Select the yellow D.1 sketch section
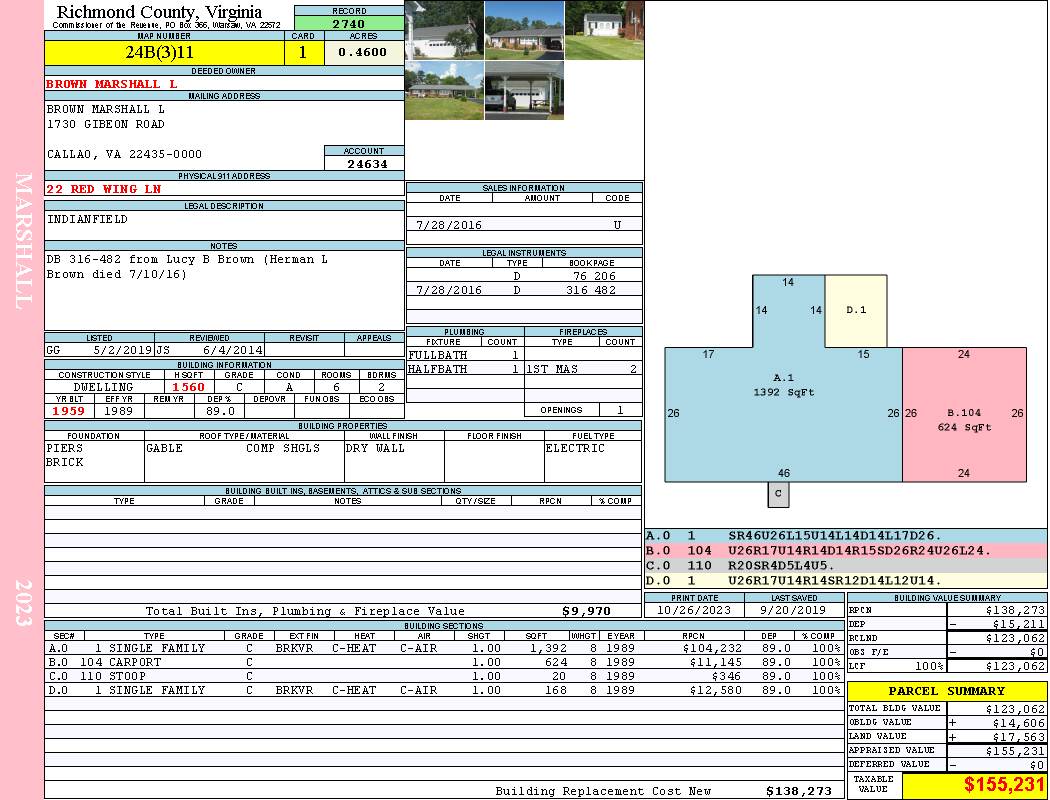This screenshot has height=800, width=1050. (x=856, y=311)
